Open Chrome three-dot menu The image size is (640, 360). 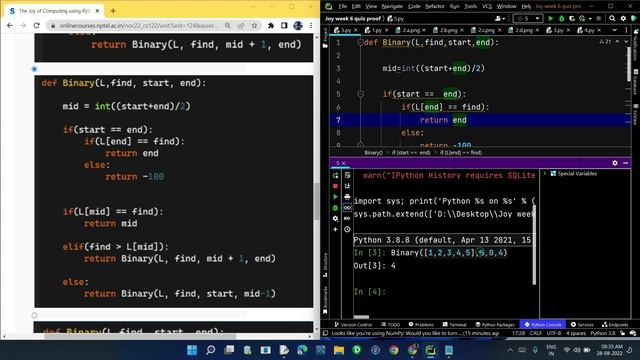(311, 25)
